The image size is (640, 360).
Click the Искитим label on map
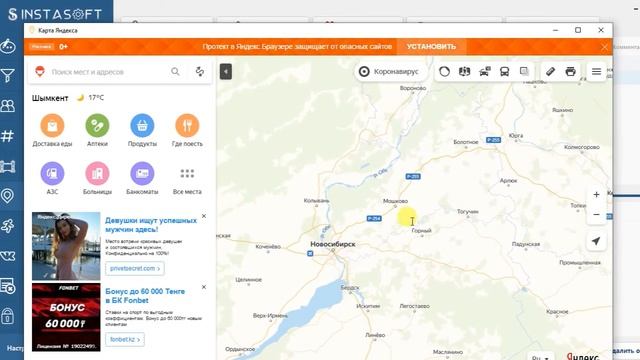tap(368, 306)
